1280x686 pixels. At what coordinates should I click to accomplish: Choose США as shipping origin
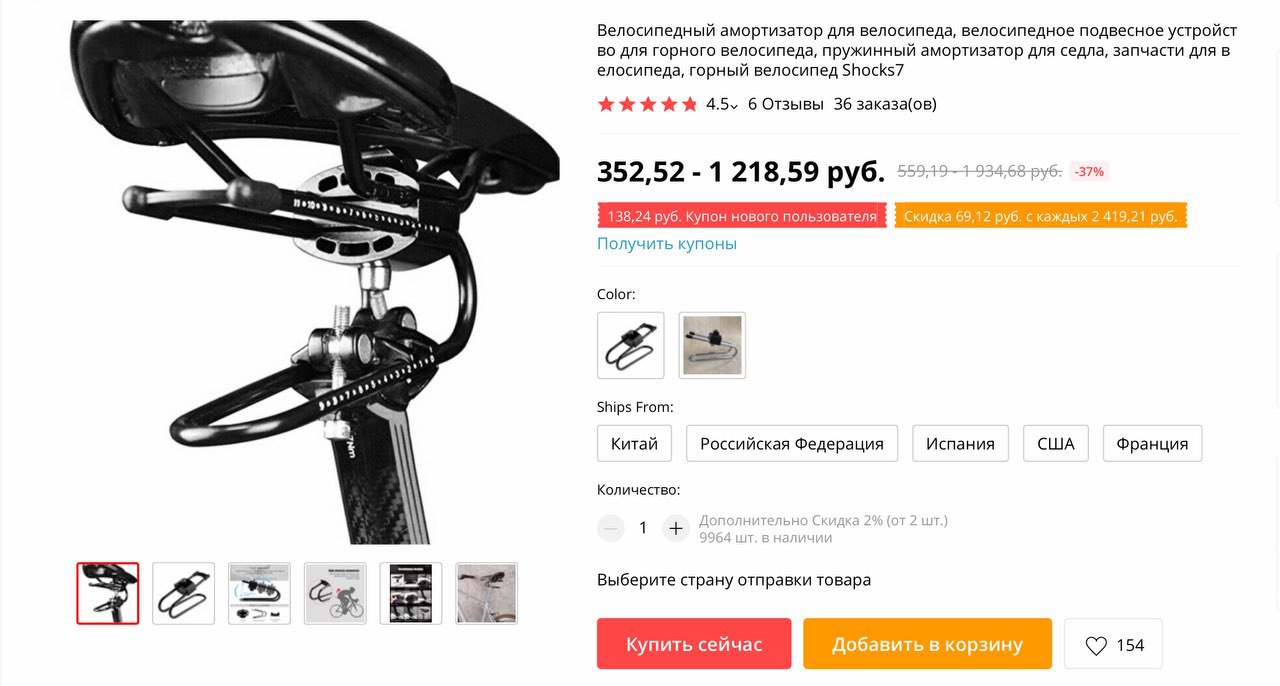[x=1056, y=443]
